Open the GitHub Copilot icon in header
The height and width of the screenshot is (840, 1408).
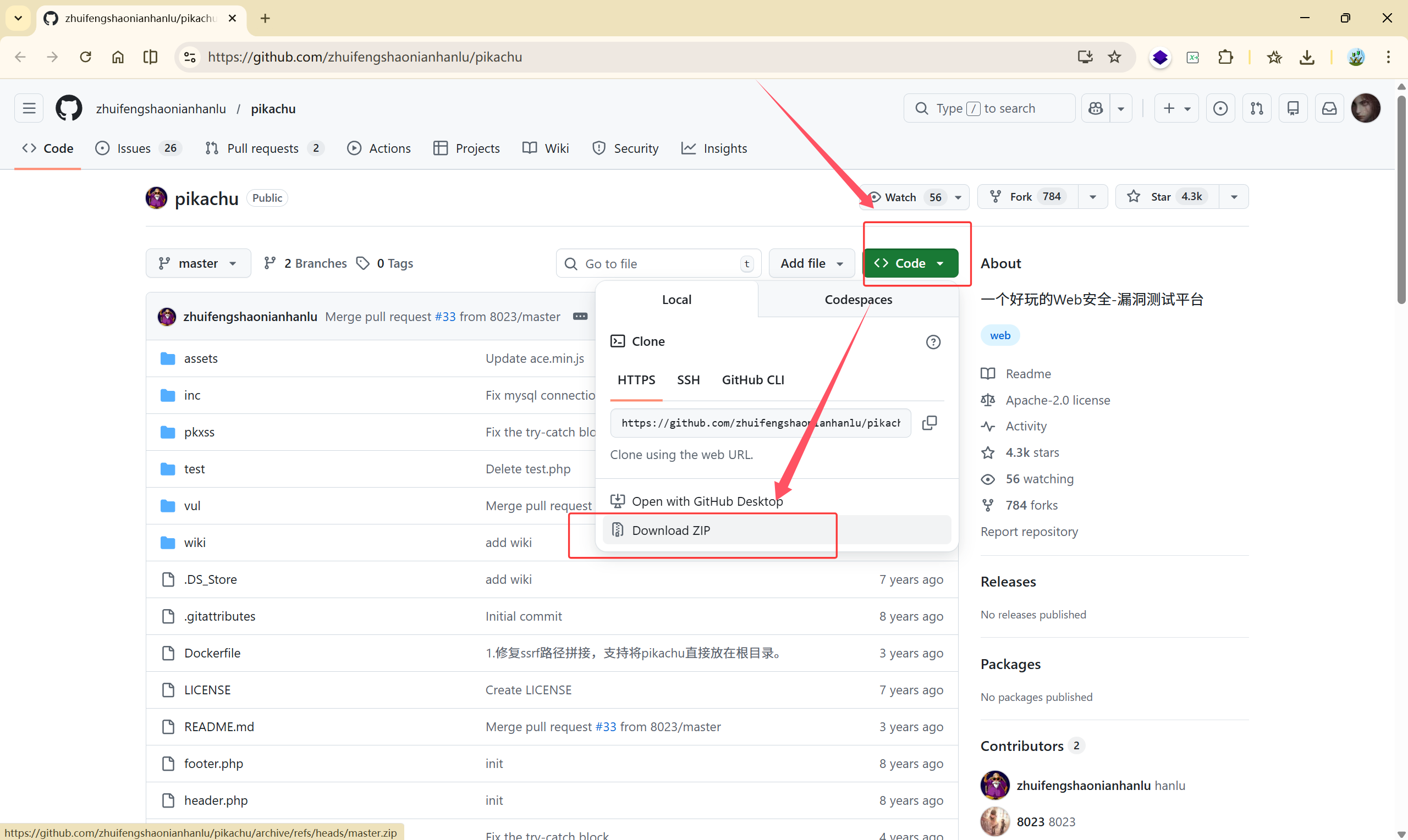(1096, 108)
